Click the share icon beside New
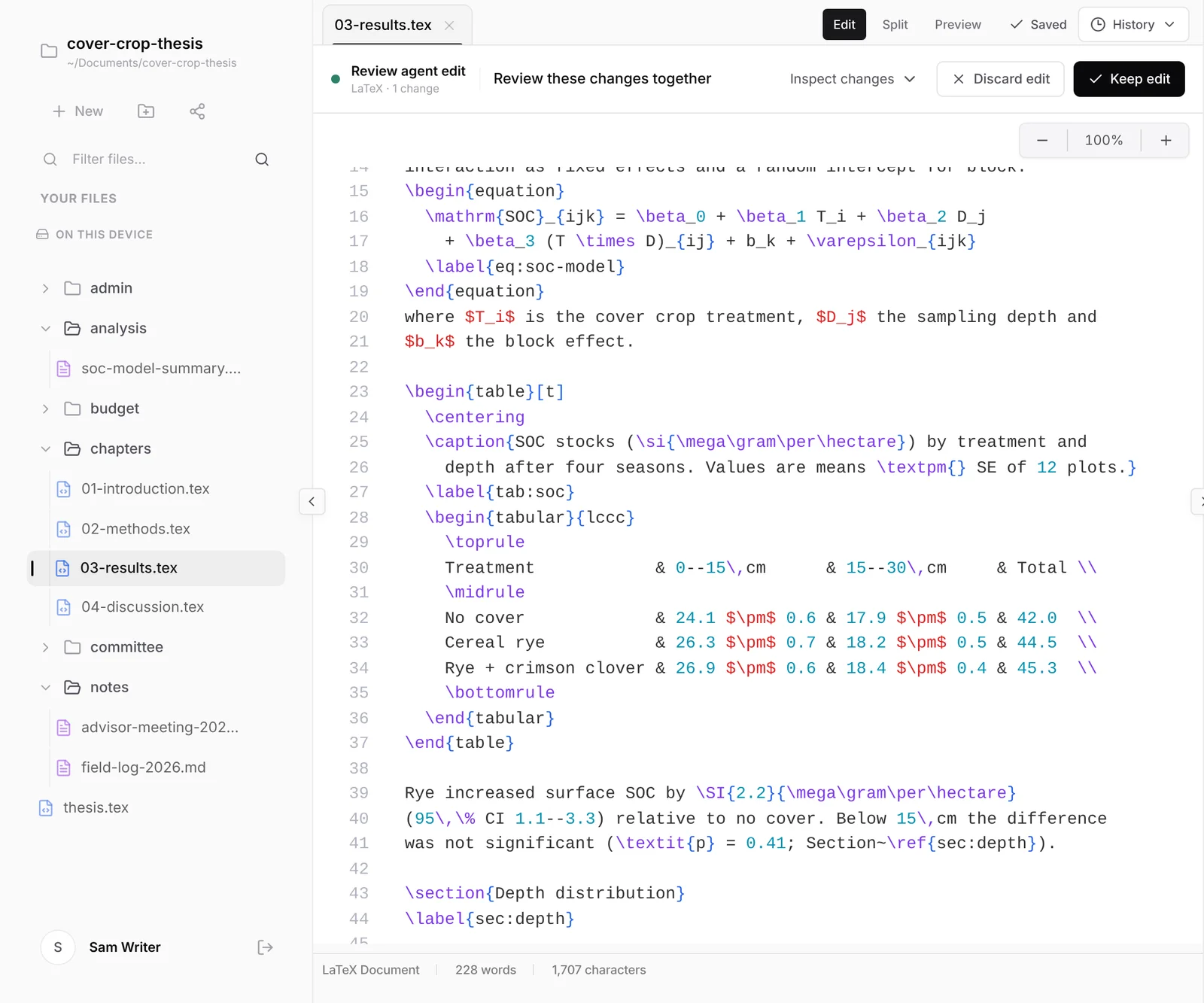Image resolution: width=1204 pixels, height=1003 pixels. click(x=197, y=111)
